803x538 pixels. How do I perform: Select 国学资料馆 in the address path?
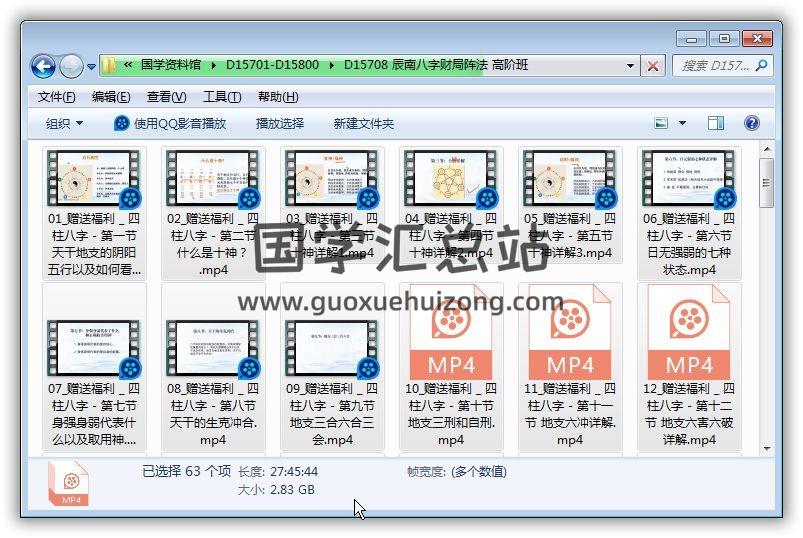click(x=171, y=65)
